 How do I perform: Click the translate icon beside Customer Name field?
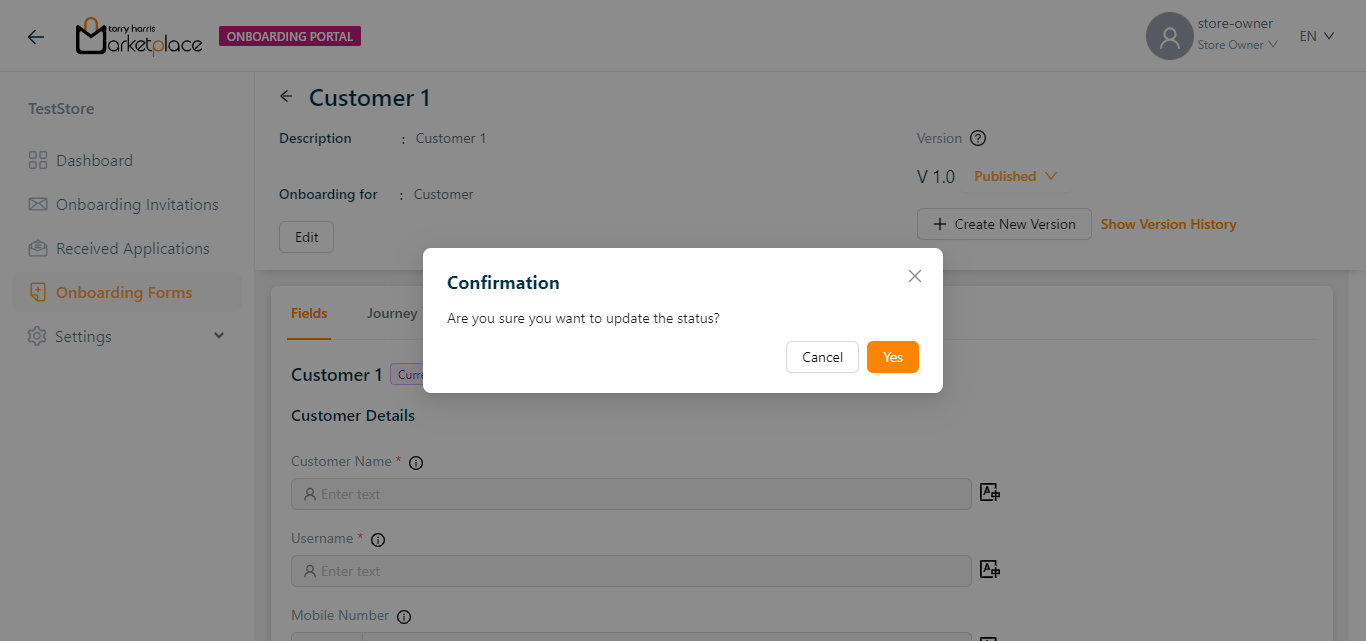click(x=989, y=492)
